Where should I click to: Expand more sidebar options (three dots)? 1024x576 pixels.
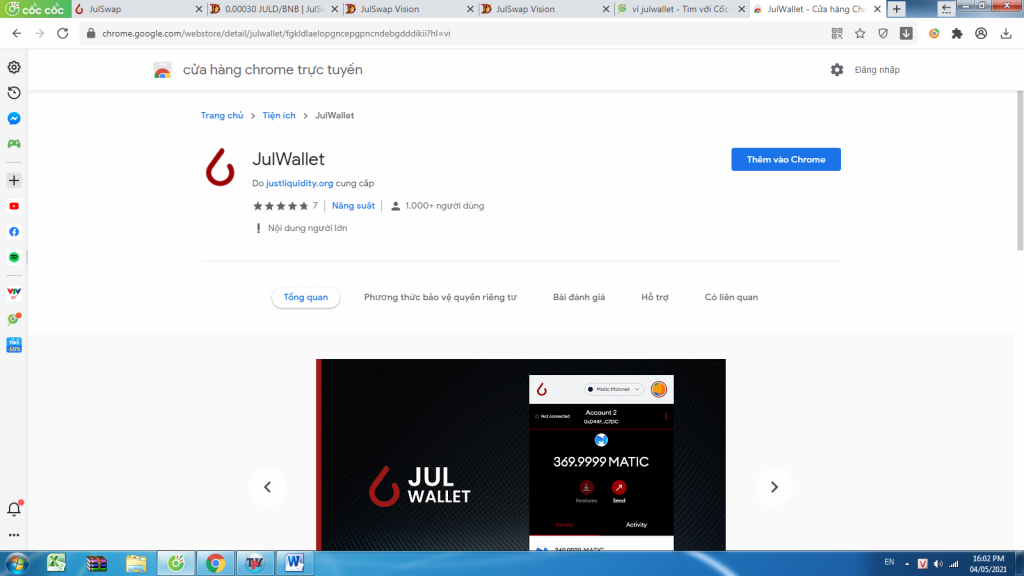14,535
